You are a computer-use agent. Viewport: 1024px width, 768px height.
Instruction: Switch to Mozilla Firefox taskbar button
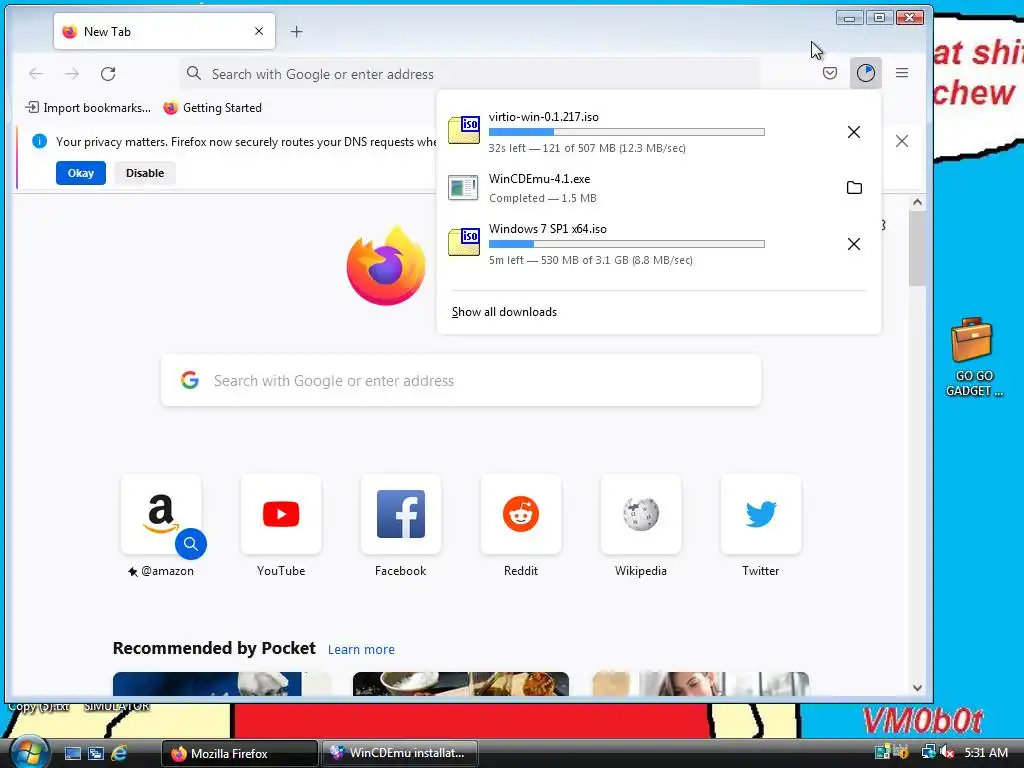(x=239, y=753)
